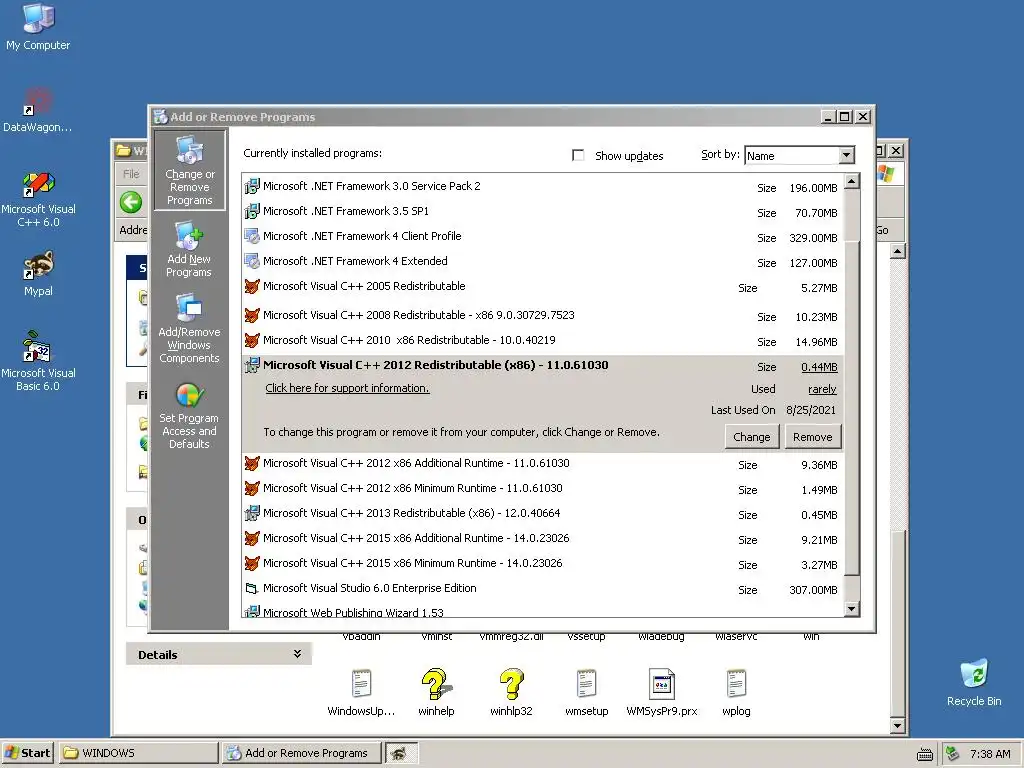Click the Start button
Screen dimensions: 1024x768
tap(28, 753)
